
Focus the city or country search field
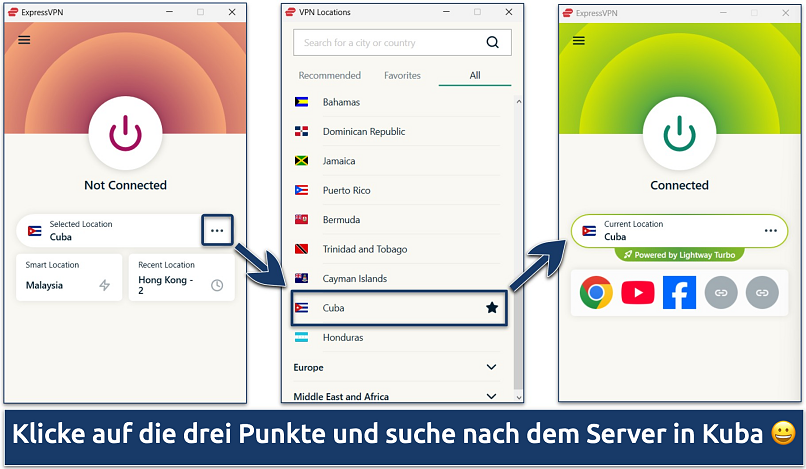402,43
